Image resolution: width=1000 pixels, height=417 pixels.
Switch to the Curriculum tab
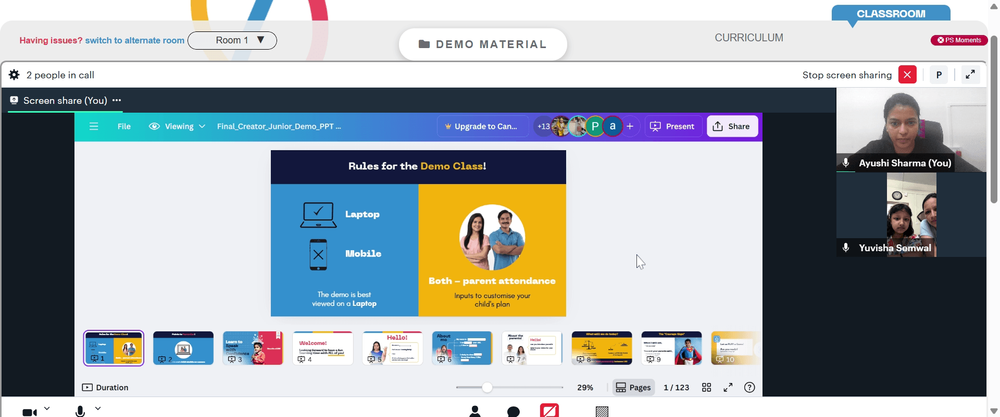tap(749, 38)
